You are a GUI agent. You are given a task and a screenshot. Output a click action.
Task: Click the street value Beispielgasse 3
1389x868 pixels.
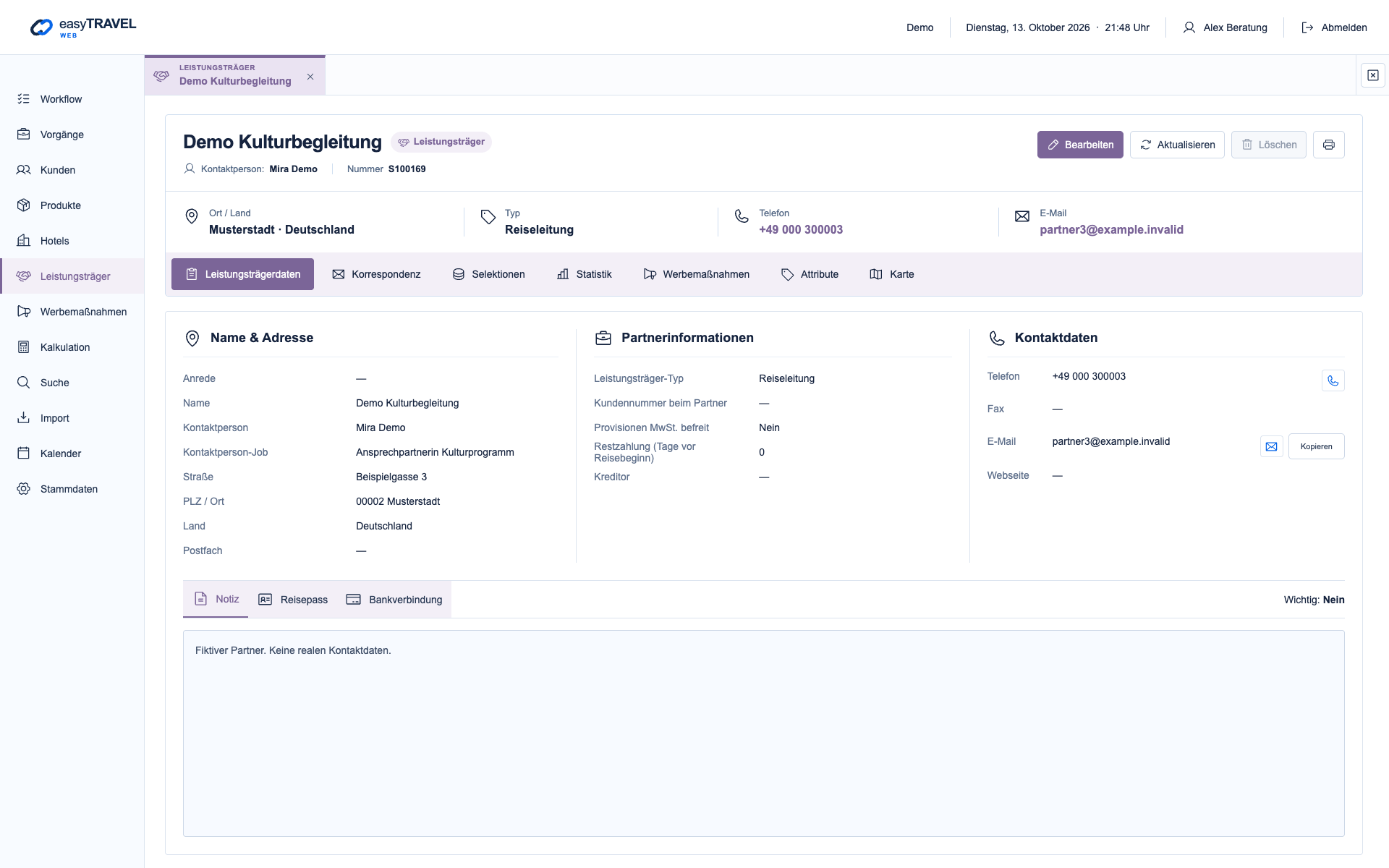pyautogui.click(x=391, y=477)
